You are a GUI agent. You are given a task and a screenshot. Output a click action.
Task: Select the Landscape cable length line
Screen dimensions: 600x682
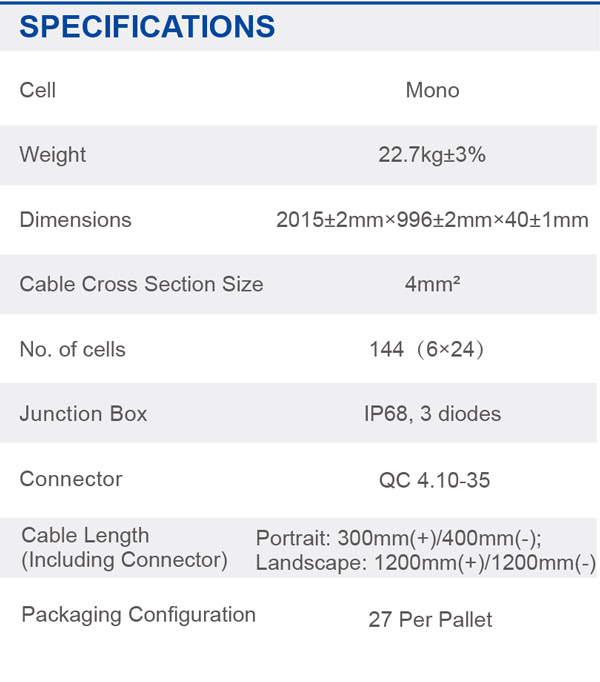coord(425,563)
